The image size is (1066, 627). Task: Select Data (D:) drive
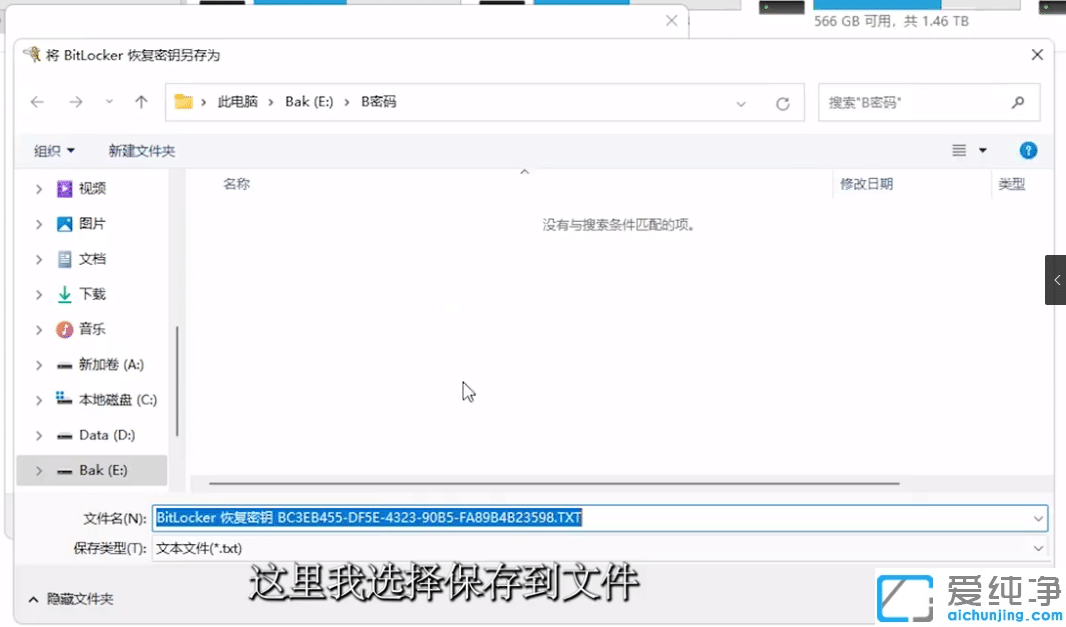pos(106,435)
